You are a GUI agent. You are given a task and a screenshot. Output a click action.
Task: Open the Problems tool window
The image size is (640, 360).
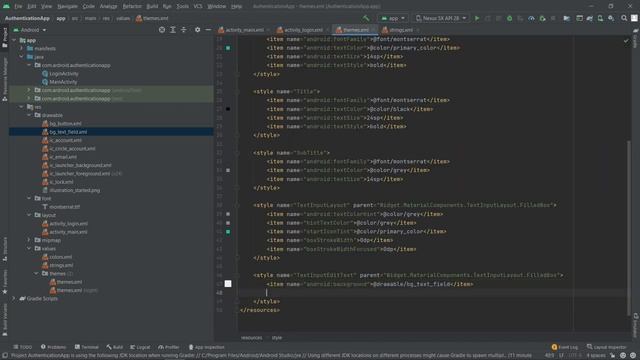click(53, 347)
